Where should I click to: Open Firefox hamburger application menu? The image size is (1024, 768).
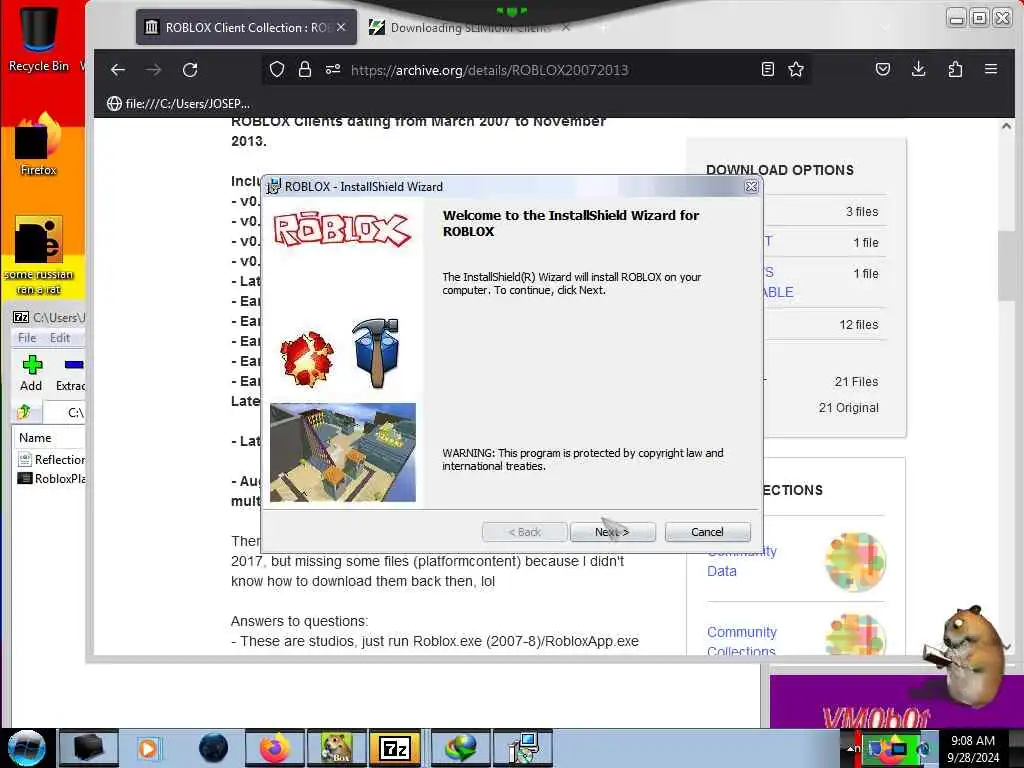point(991,69)
